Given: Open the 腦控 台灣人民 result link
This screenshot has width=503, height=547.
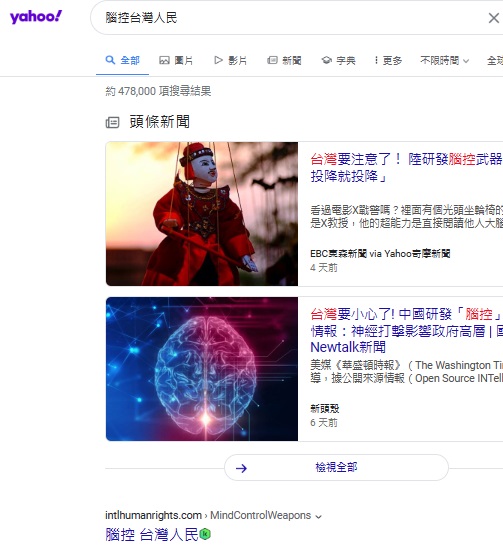Looking at the screenshot, I should [x=152, y=534].
